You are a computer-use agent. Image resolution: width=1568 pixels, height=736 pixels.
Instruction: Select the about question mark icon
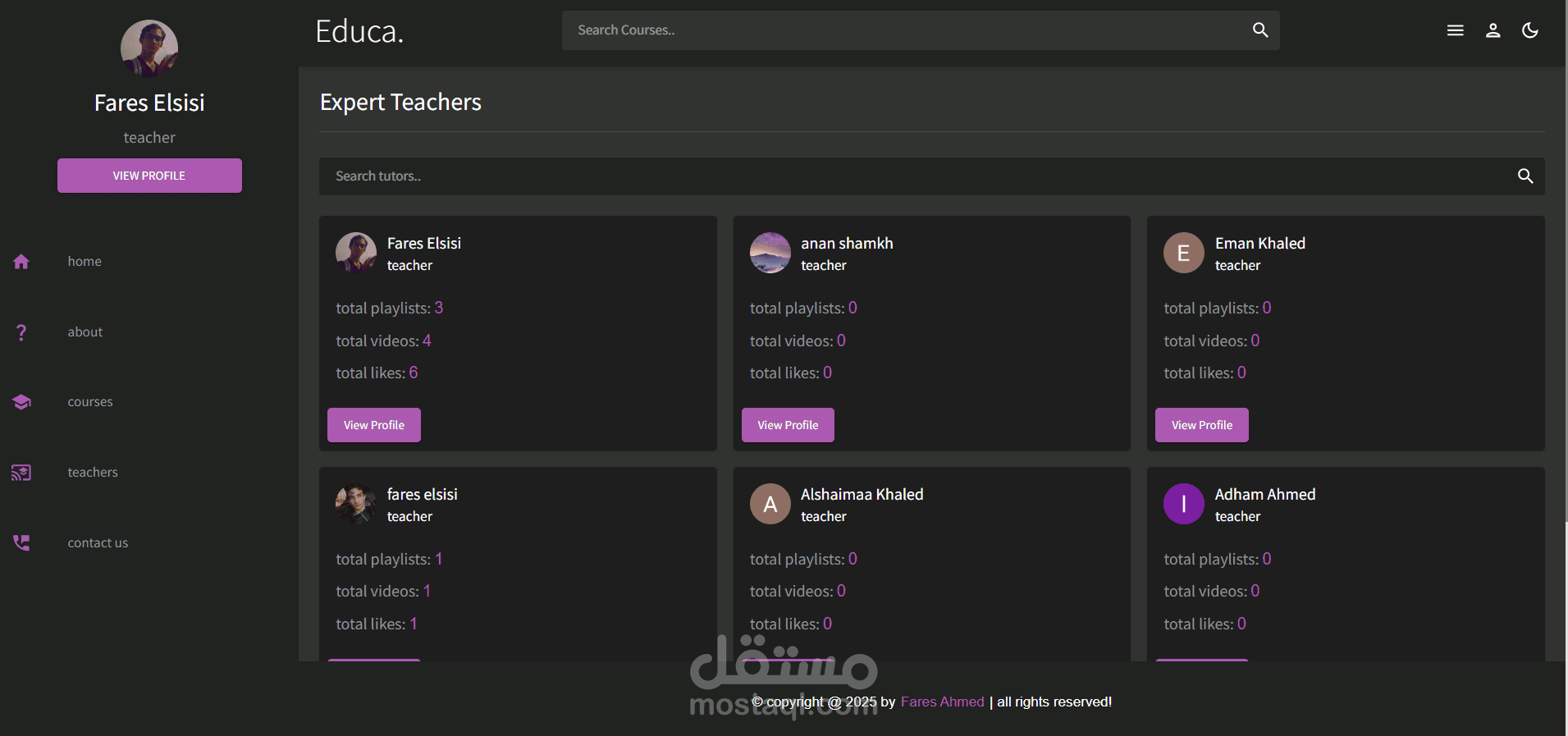[21, 332]
